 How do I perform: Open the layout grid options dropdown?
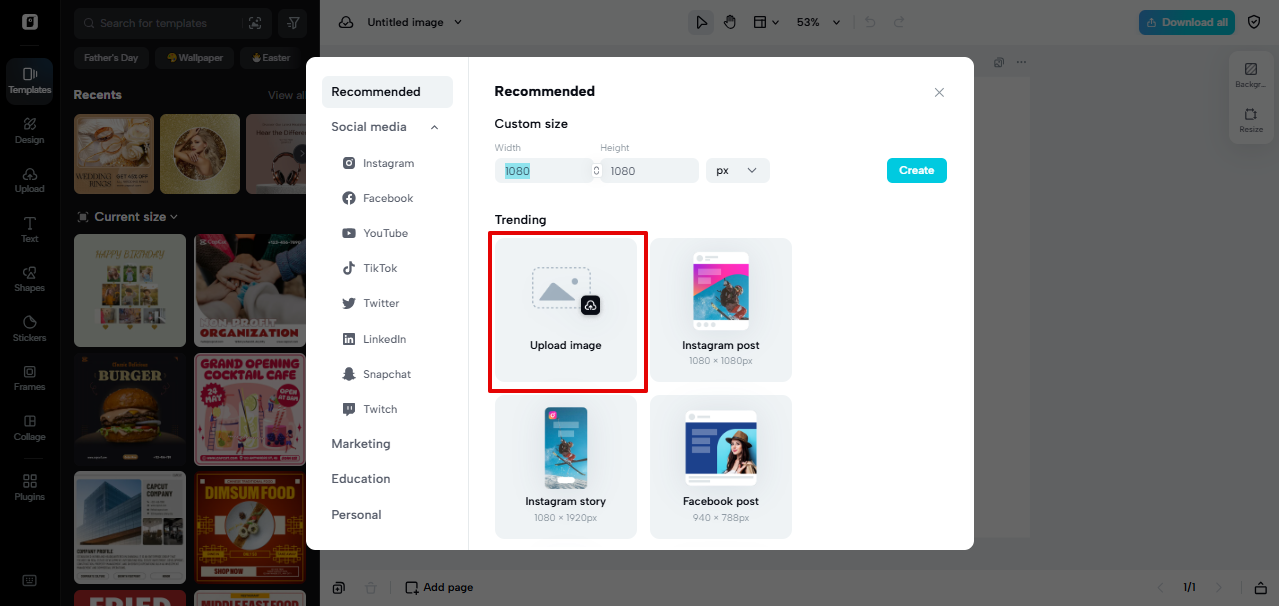tap(766, 22)
